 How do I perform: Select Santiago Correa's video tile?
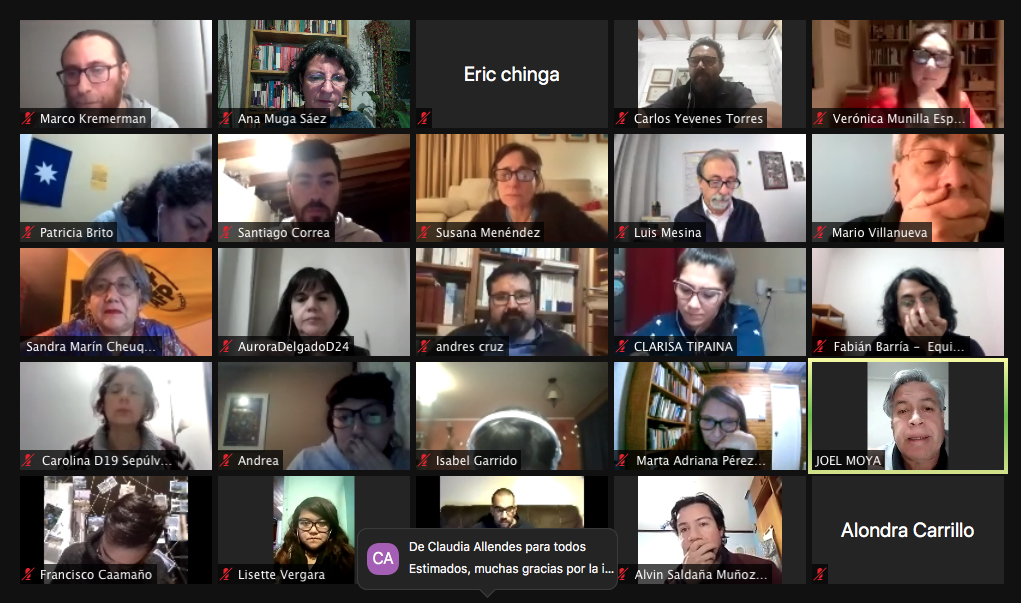coord(314,188)
